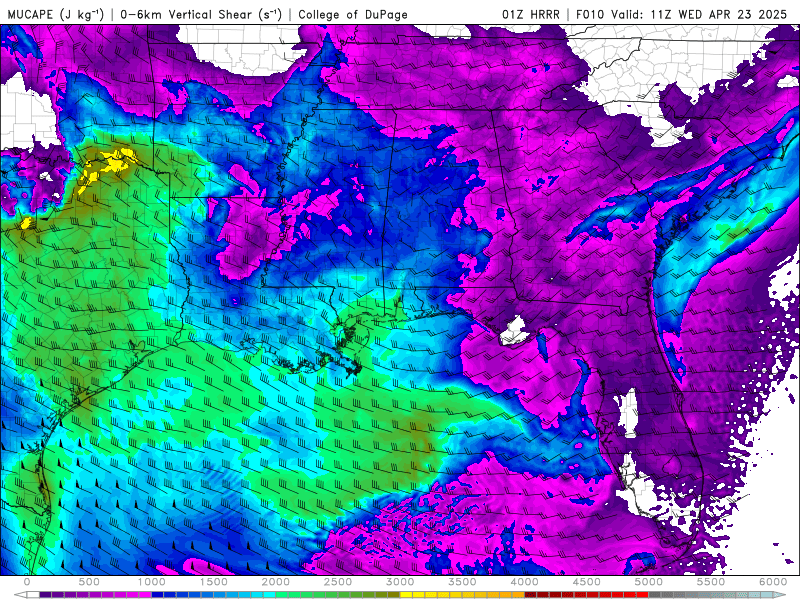Image resolution: width=800 pixels, height=600 pixels.
Task: Click the 3500 label on the color scale
Action: 463,582
